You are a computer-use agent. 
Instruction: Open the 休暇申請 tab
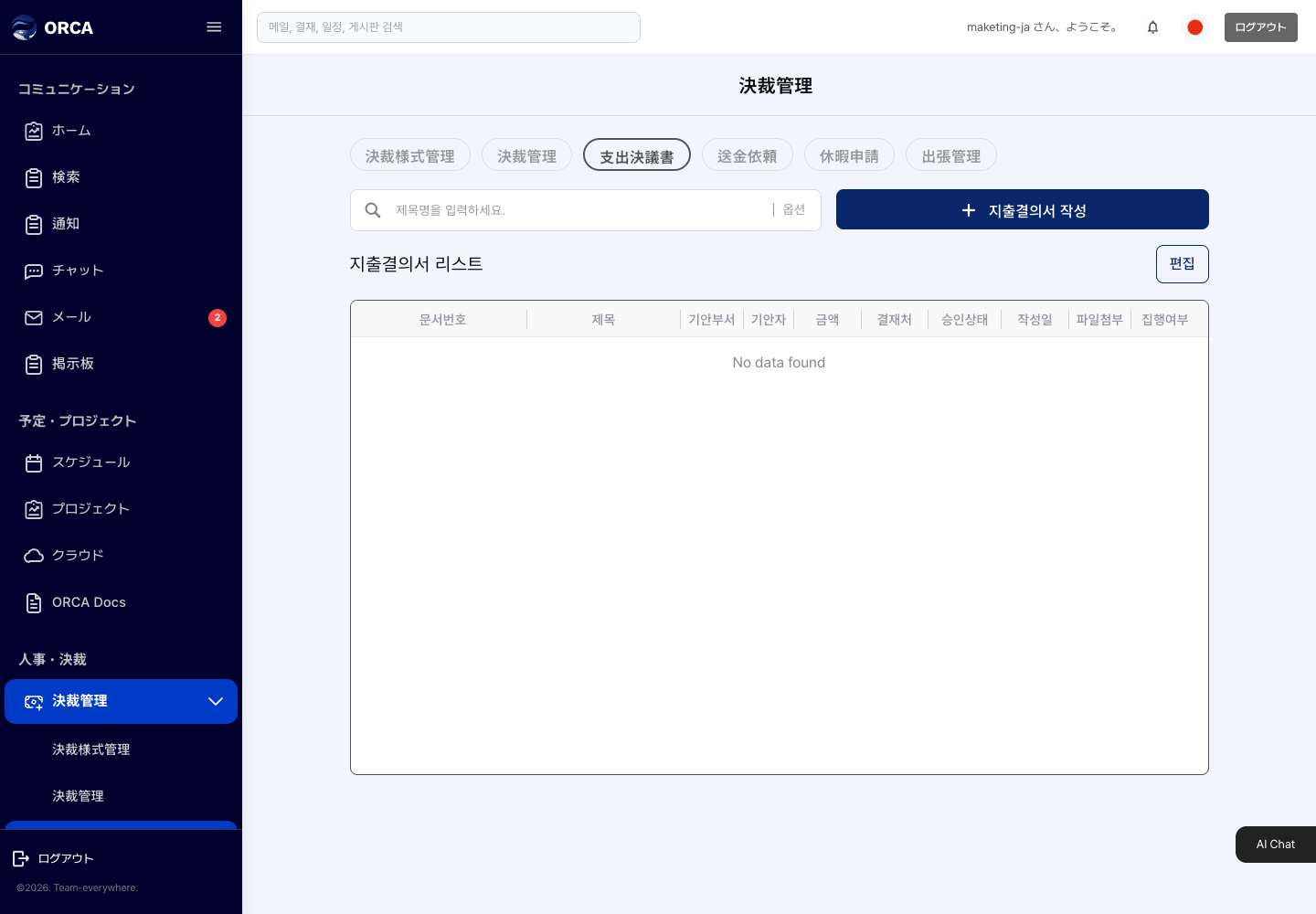coord(850,155)
